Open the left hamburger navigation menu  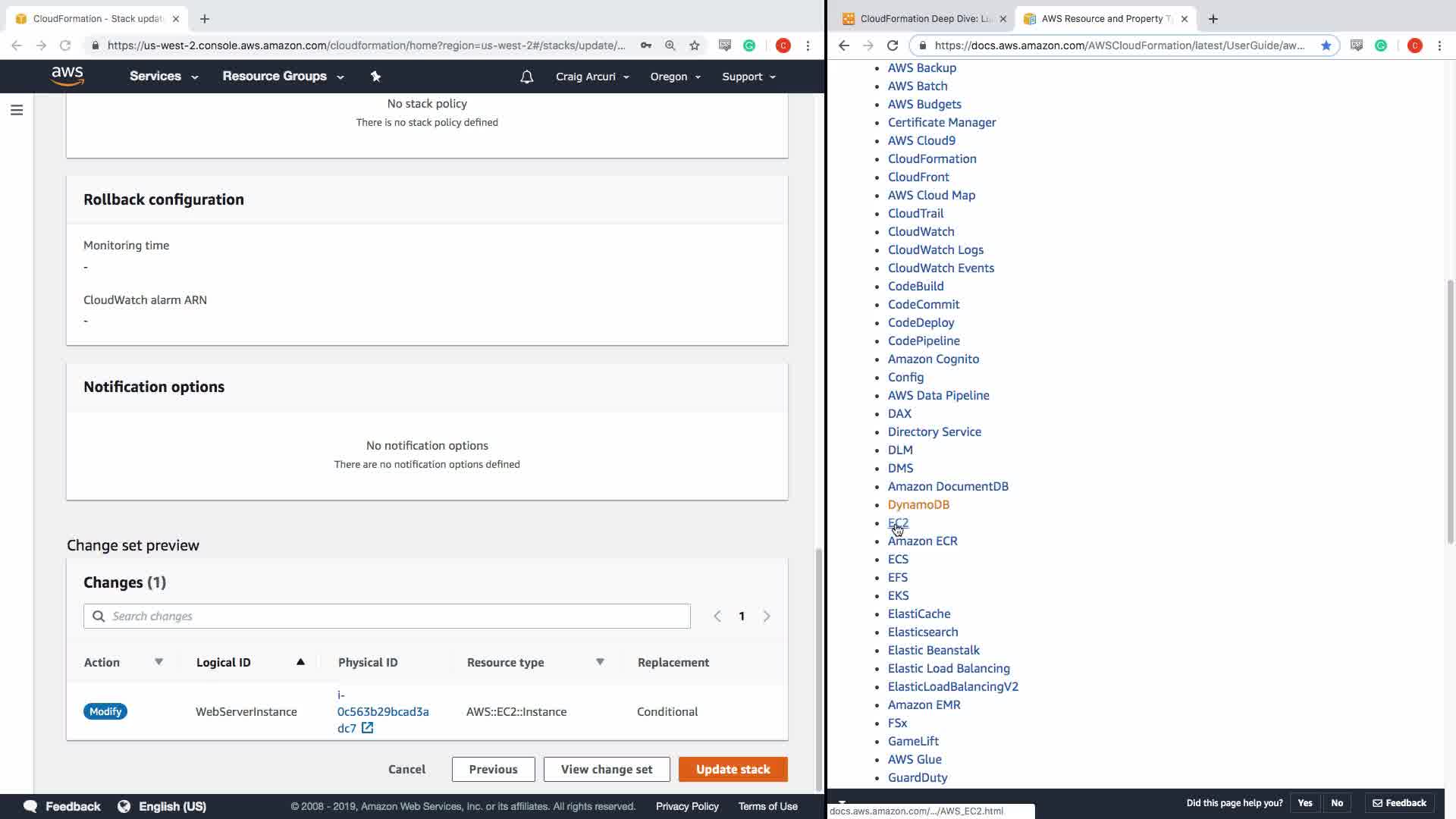17,111
